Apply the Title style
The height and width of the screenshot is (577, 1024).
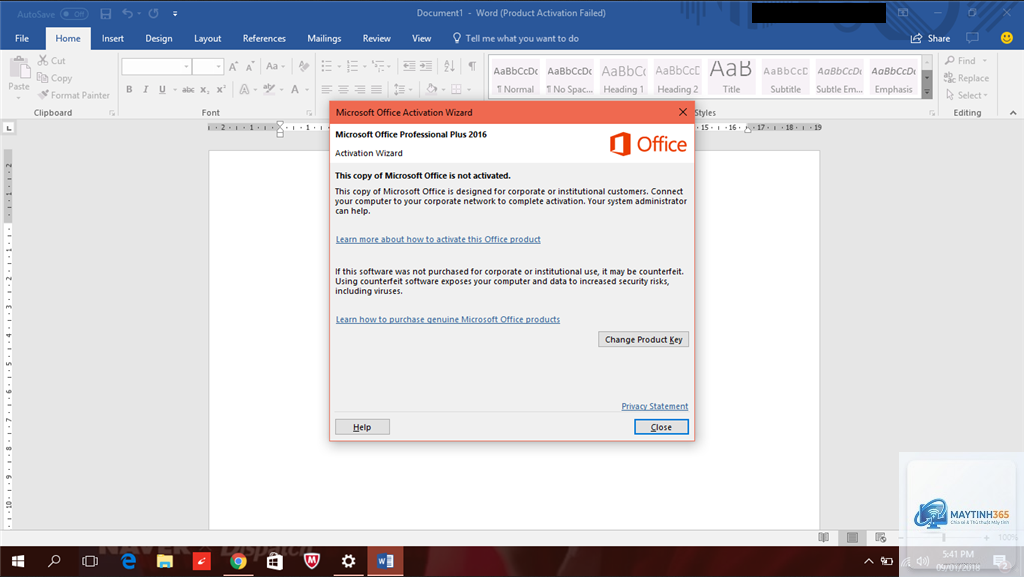pyautogui.click(x=731, y=77)
